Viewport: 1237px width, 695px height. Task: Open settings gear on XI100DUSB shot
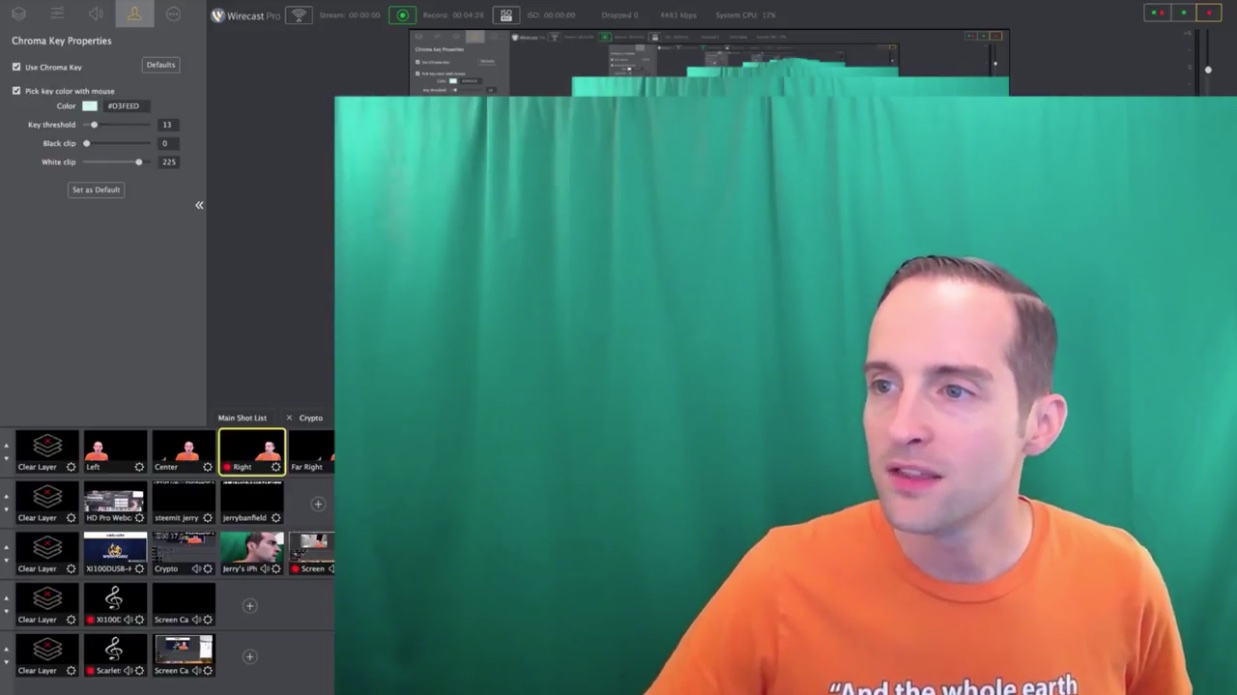click(x=139, y=569)
